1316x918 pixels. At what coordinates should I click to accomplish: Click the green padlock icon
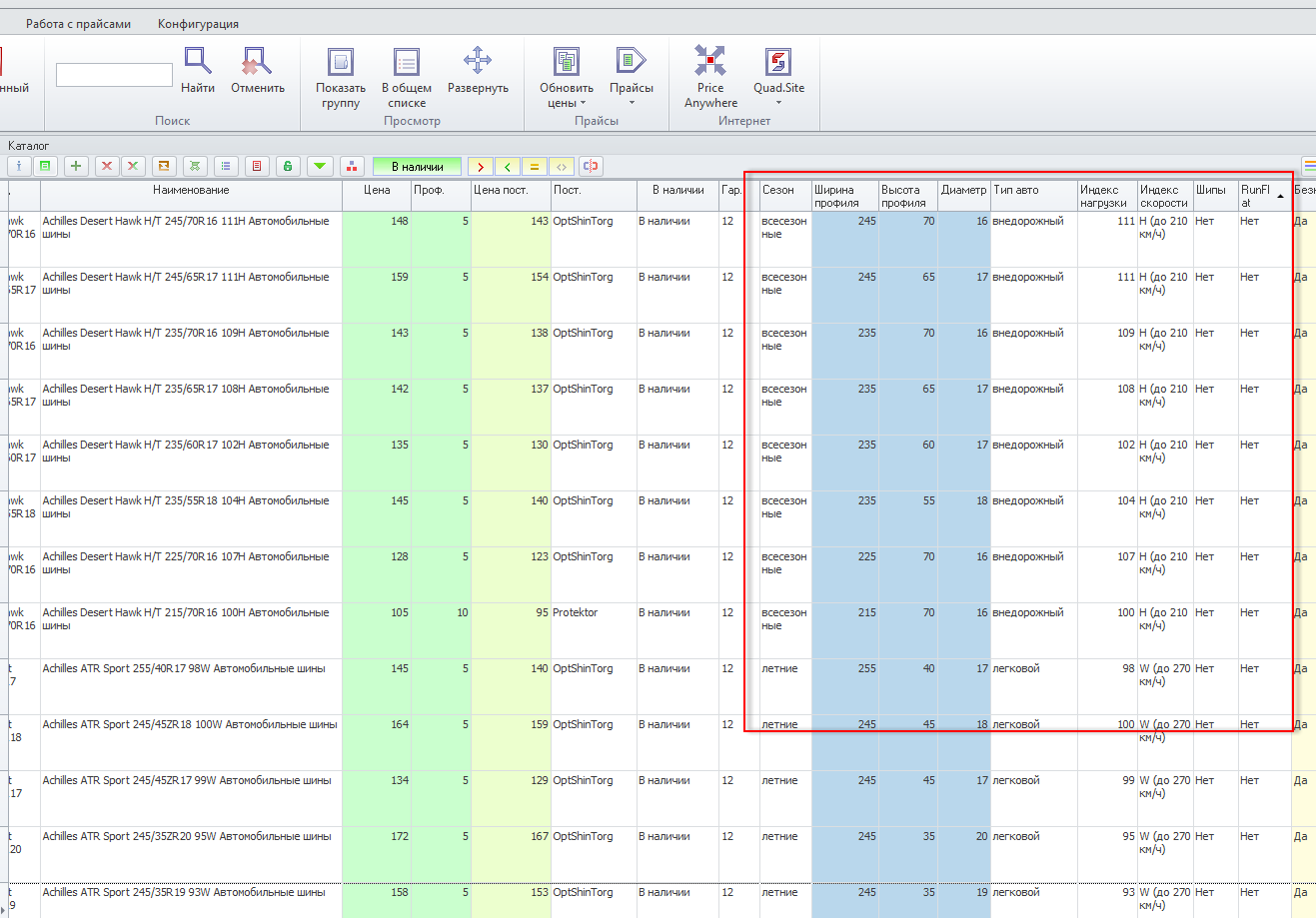point(288,166)
